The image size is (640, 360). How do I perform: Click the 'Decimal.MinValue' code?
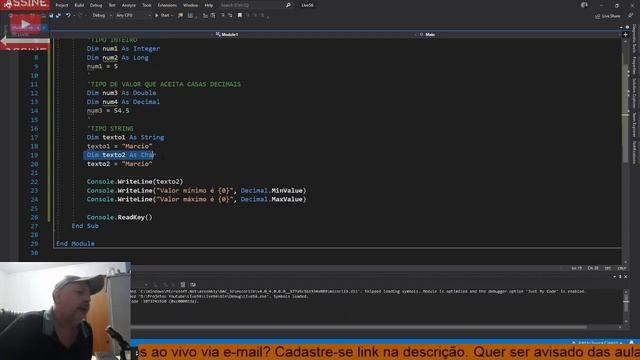tap(273, 191)
